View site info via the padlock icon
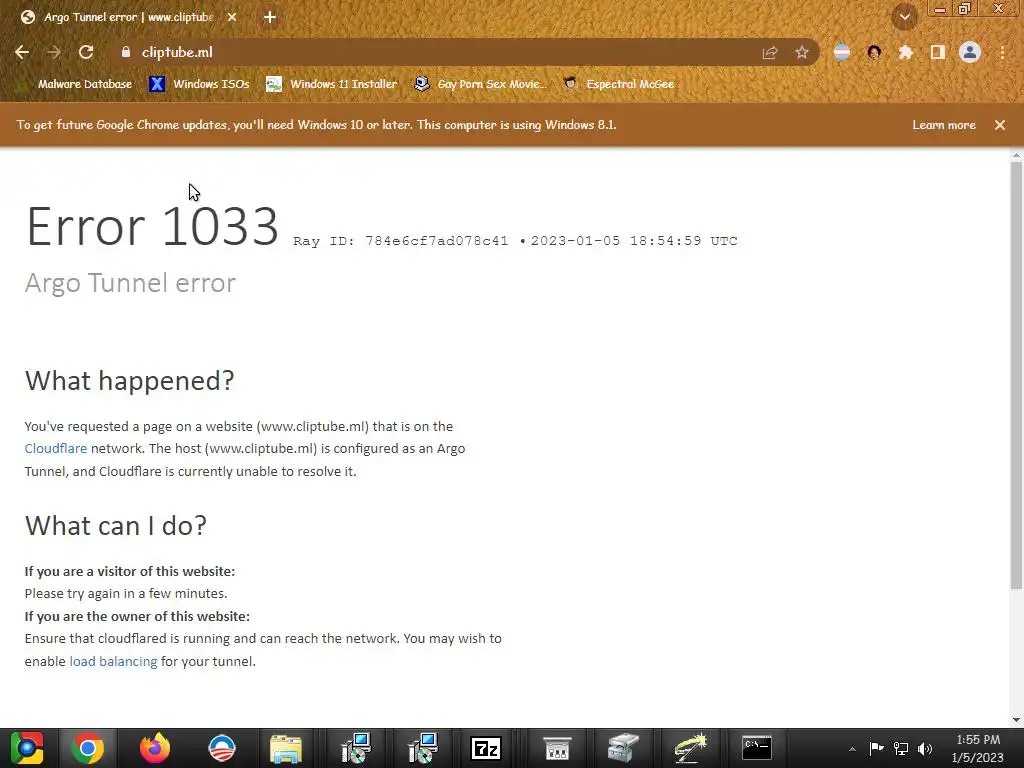1024x768 pixels. point(126,52)
